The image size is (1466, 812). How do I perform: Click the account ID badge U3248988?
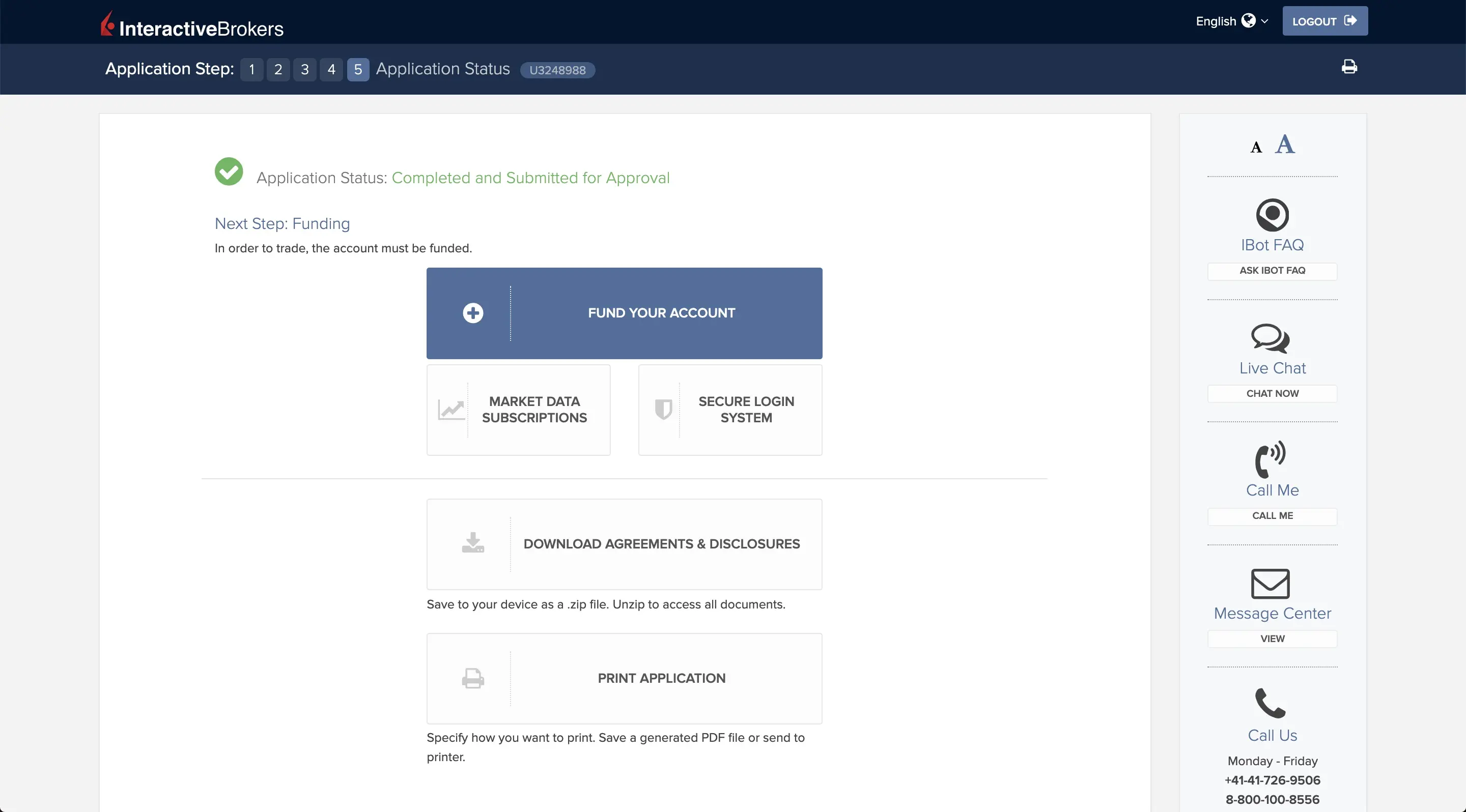[x=557, y=70]
